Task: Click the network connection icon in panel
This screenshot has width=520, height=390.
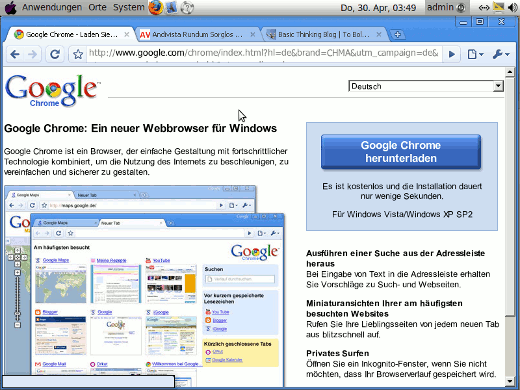Action: tap(483, 7)
